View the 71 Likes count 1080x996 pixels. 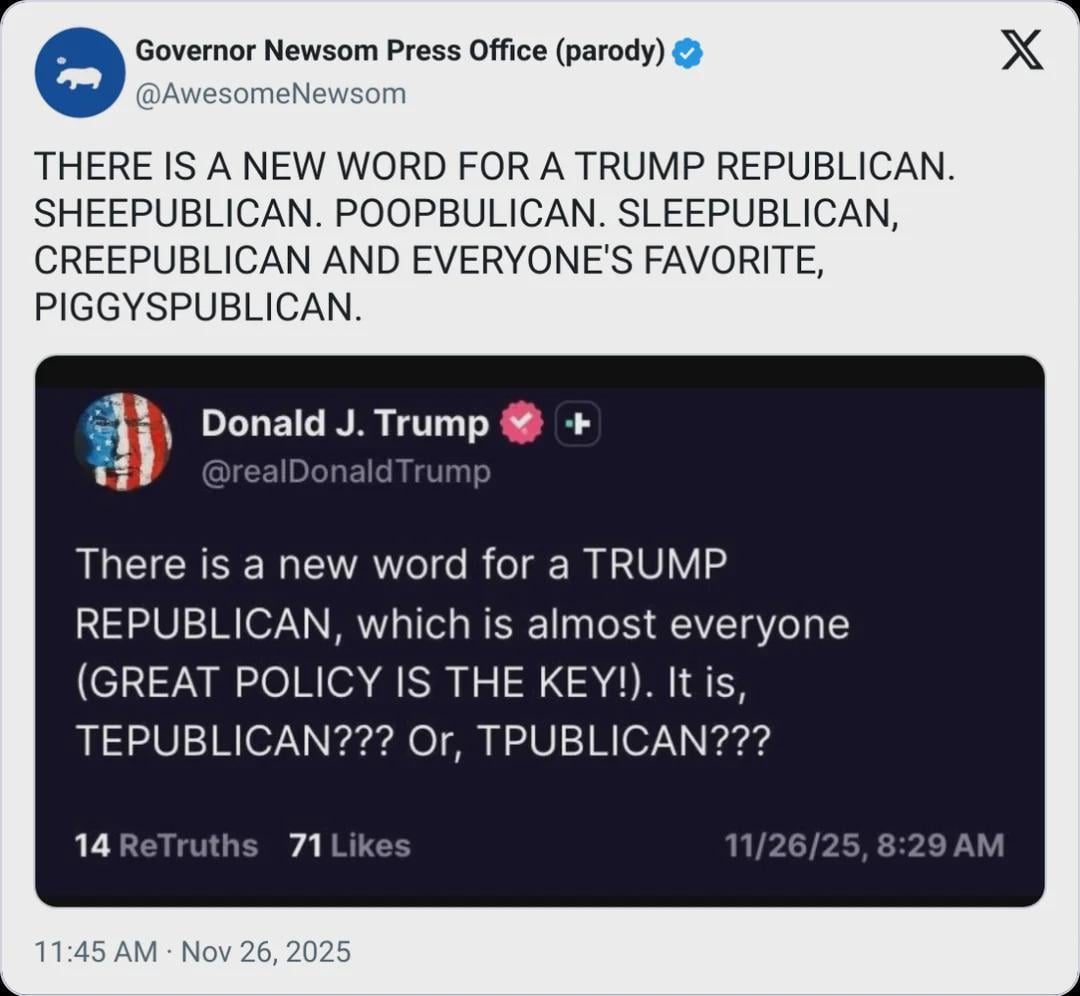[349, 846]
